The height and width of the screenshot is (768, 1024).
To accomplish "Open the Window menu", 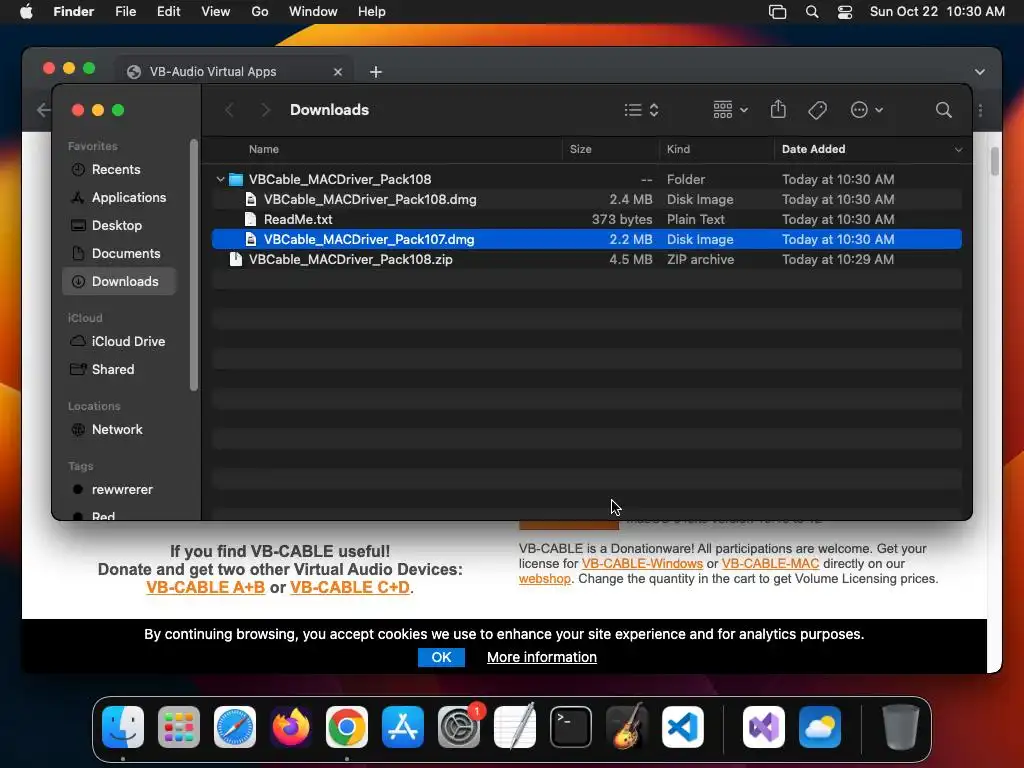I will click(313, 12).
